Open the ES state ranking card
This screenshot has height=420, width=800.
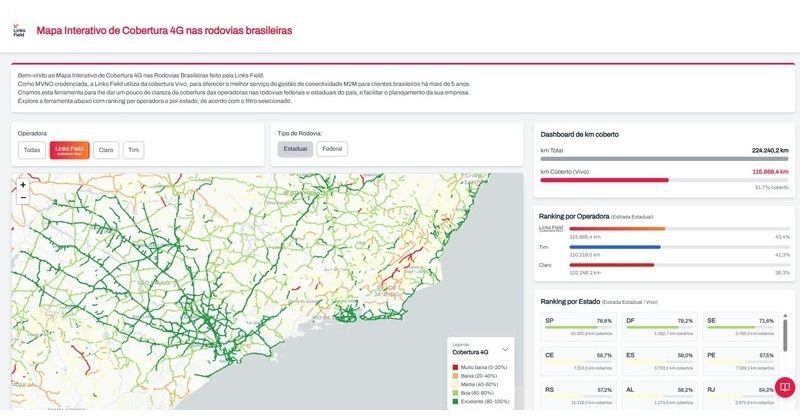tap(660, 361)
